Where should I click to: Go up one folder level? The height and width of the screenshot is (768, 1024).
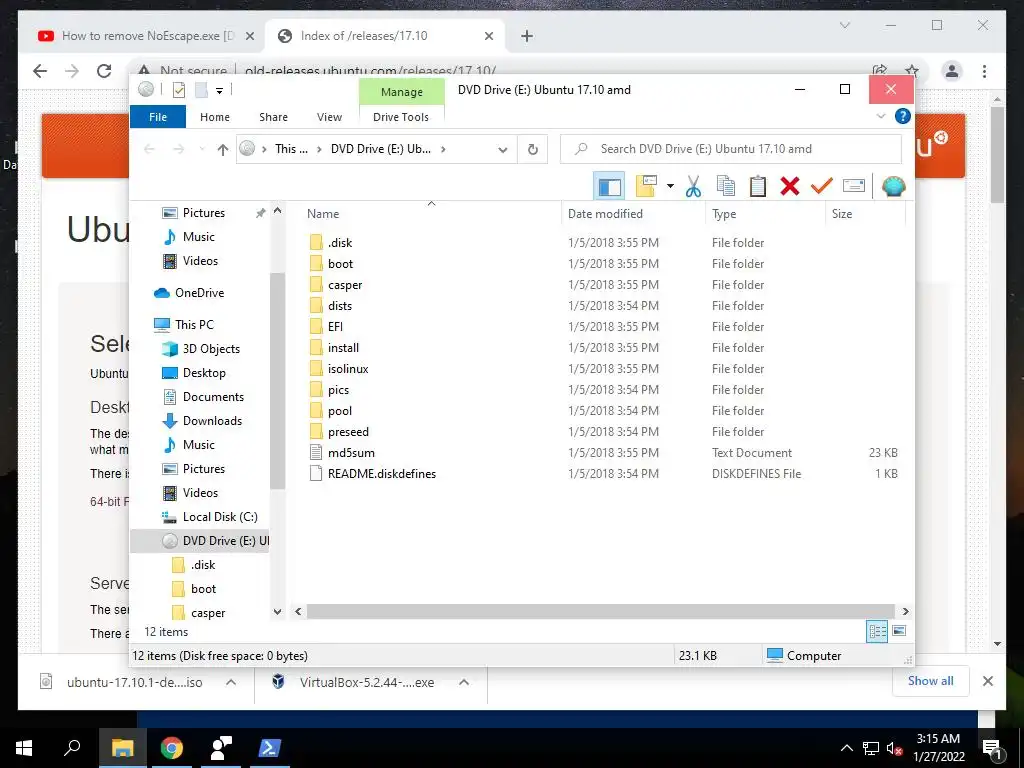[223, 150]
